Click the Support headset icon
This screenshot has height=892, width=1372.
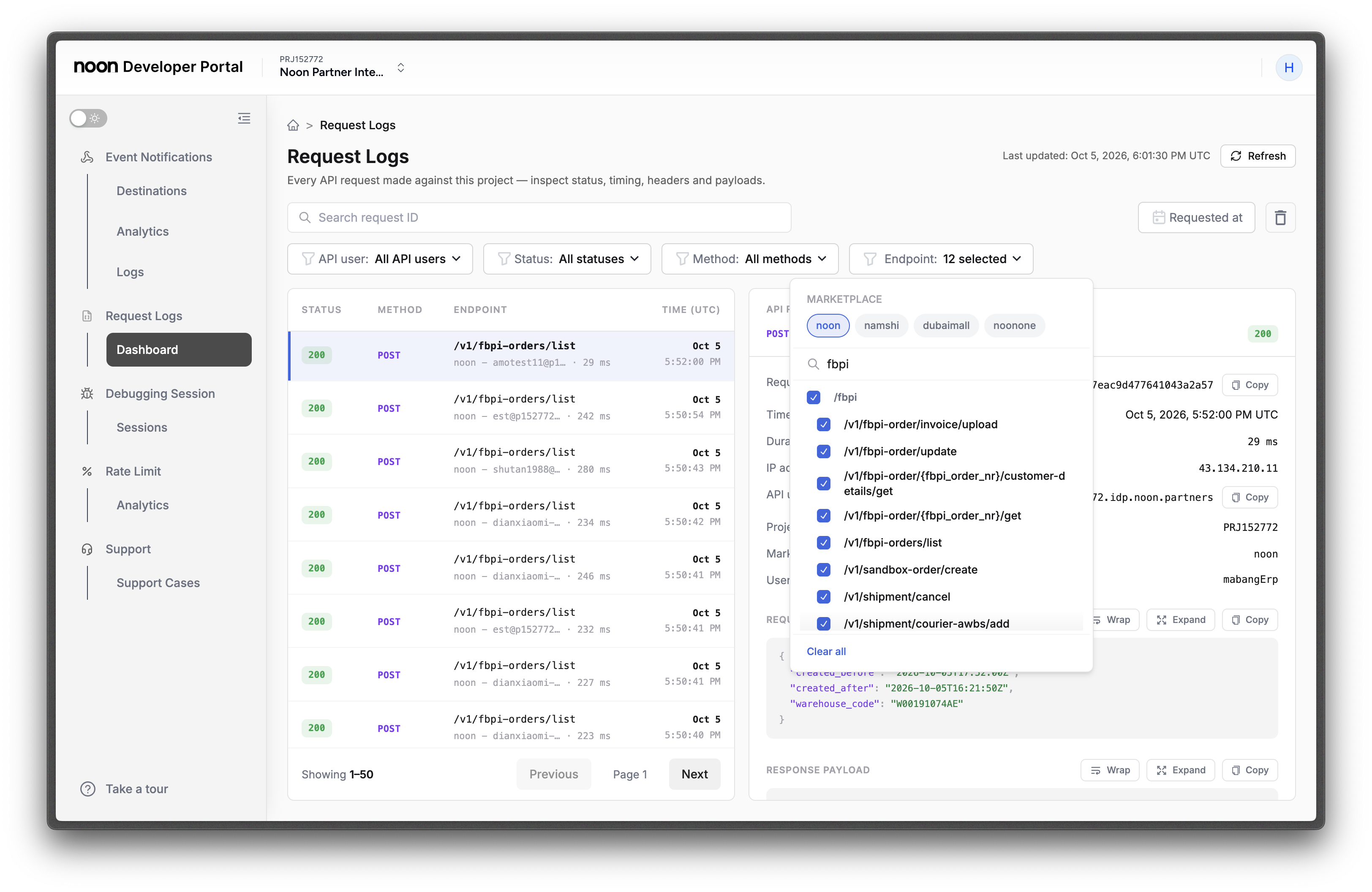click(x=87, y=549)
